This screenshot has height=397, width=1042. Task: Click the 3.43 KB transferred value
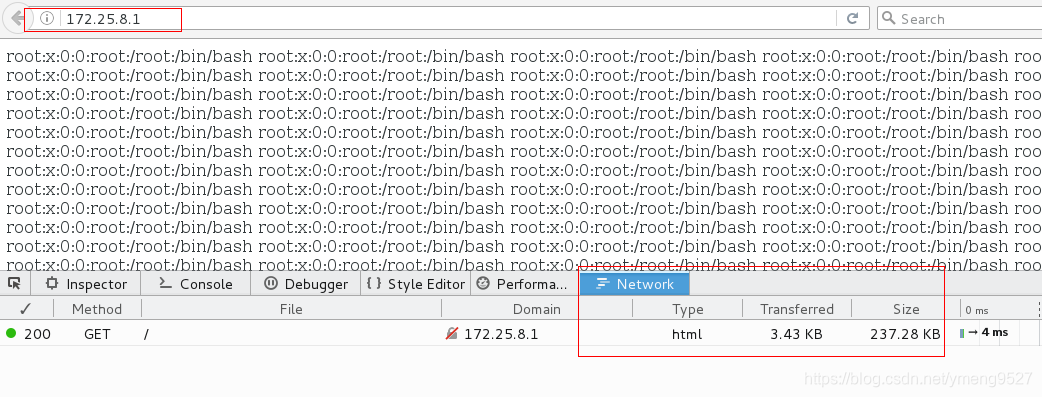point(796,334)
